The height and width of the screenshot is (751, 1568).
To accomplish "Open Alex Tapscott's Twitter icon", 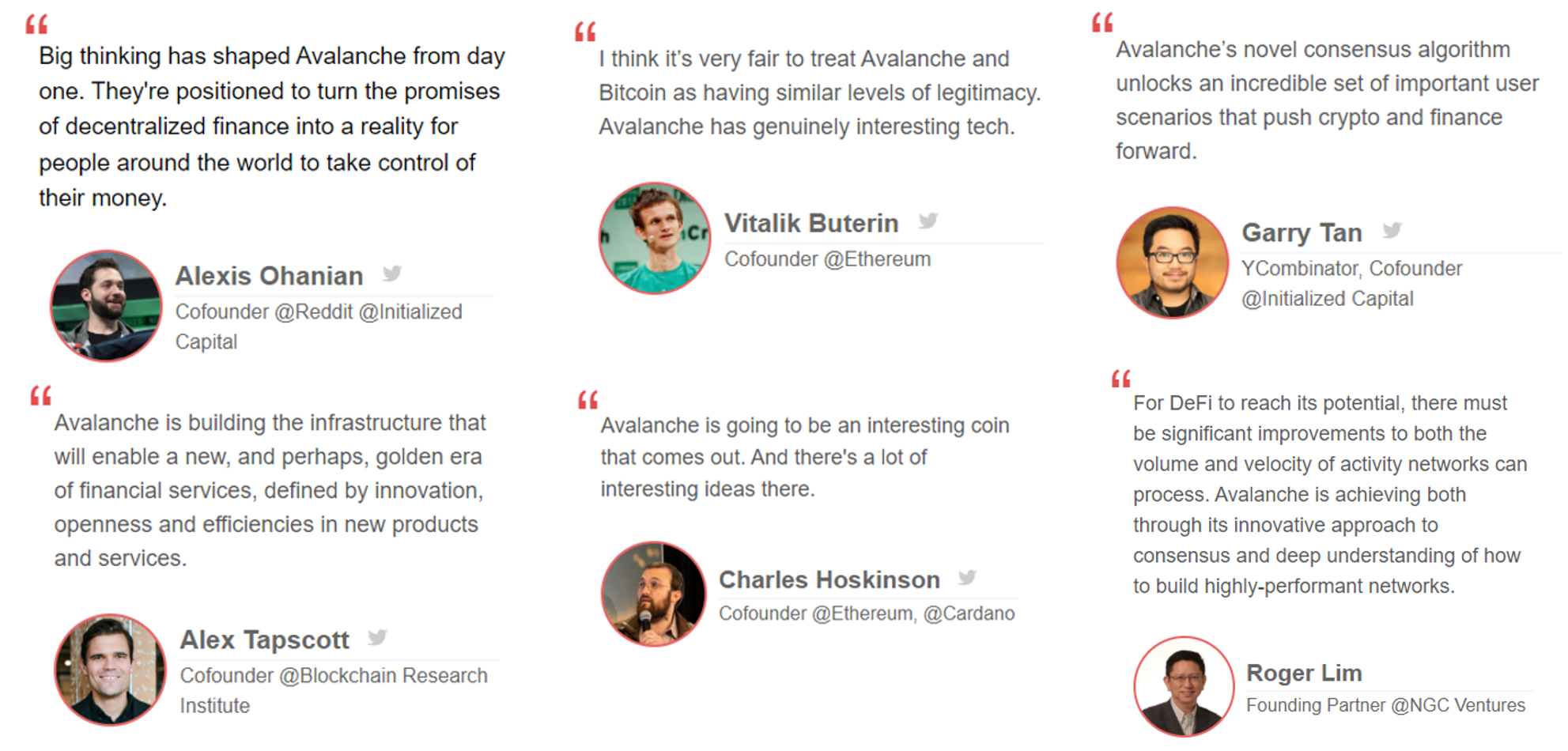I will pos(378,637).
